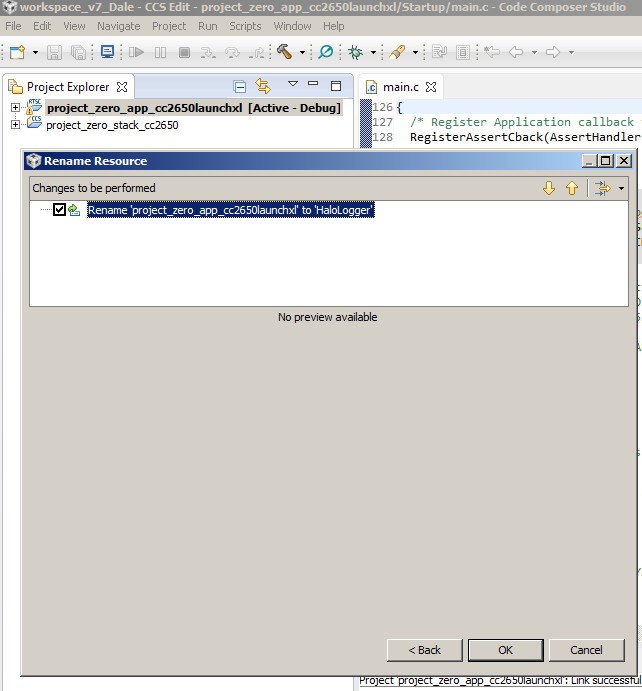Open the New dropdown arrow
The image size is (642, 691).
(35, 52)
